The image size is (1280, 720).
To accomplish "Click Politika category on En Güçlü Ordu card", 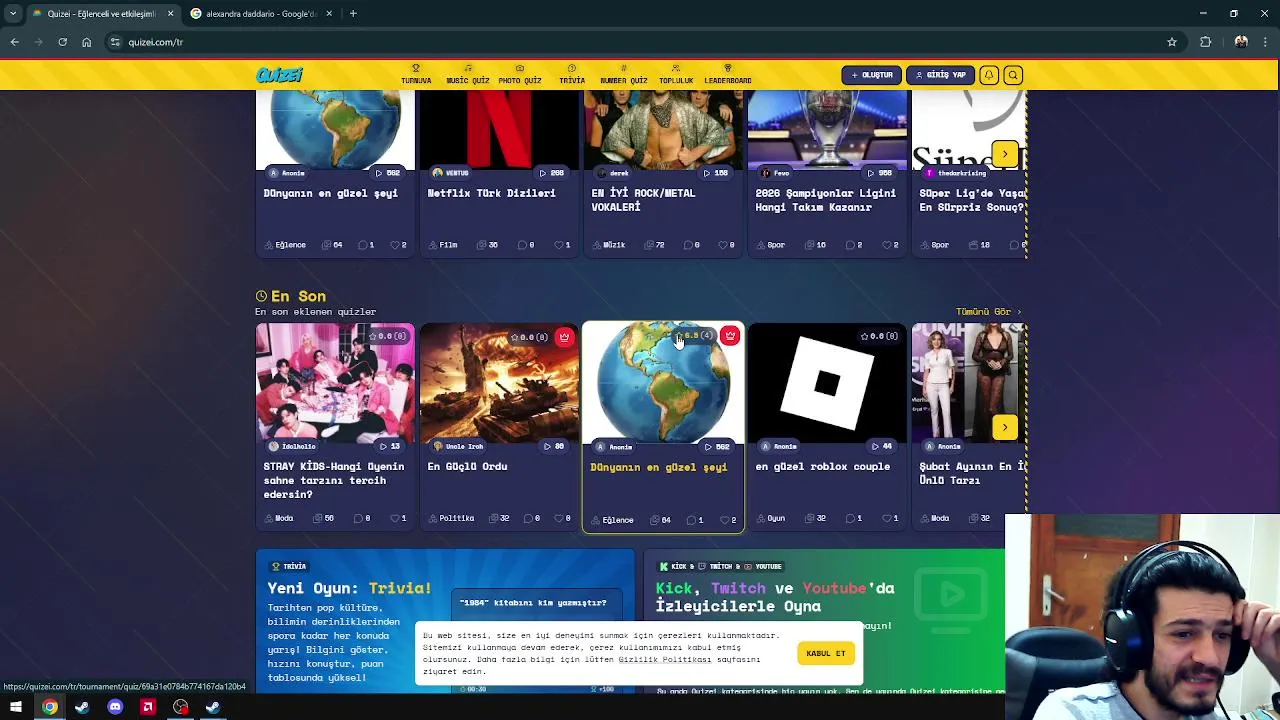I will point(451,519).
